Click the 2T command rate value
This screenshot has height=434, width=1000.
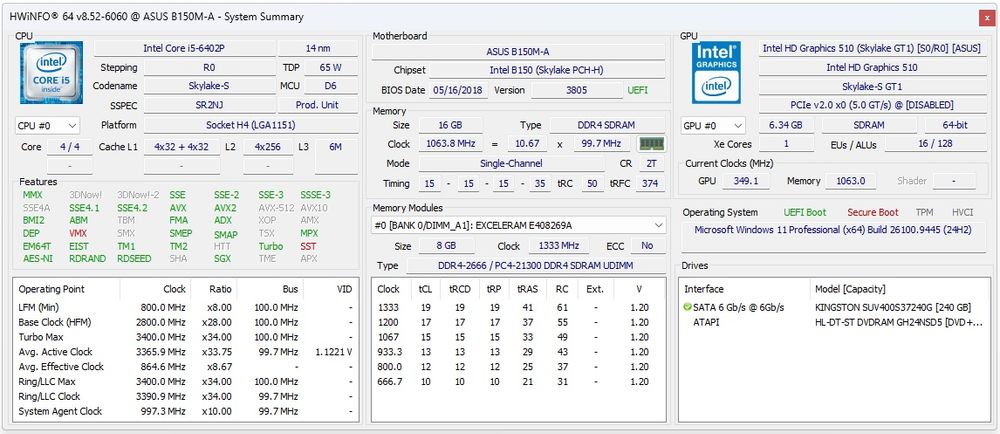(651, 164)
